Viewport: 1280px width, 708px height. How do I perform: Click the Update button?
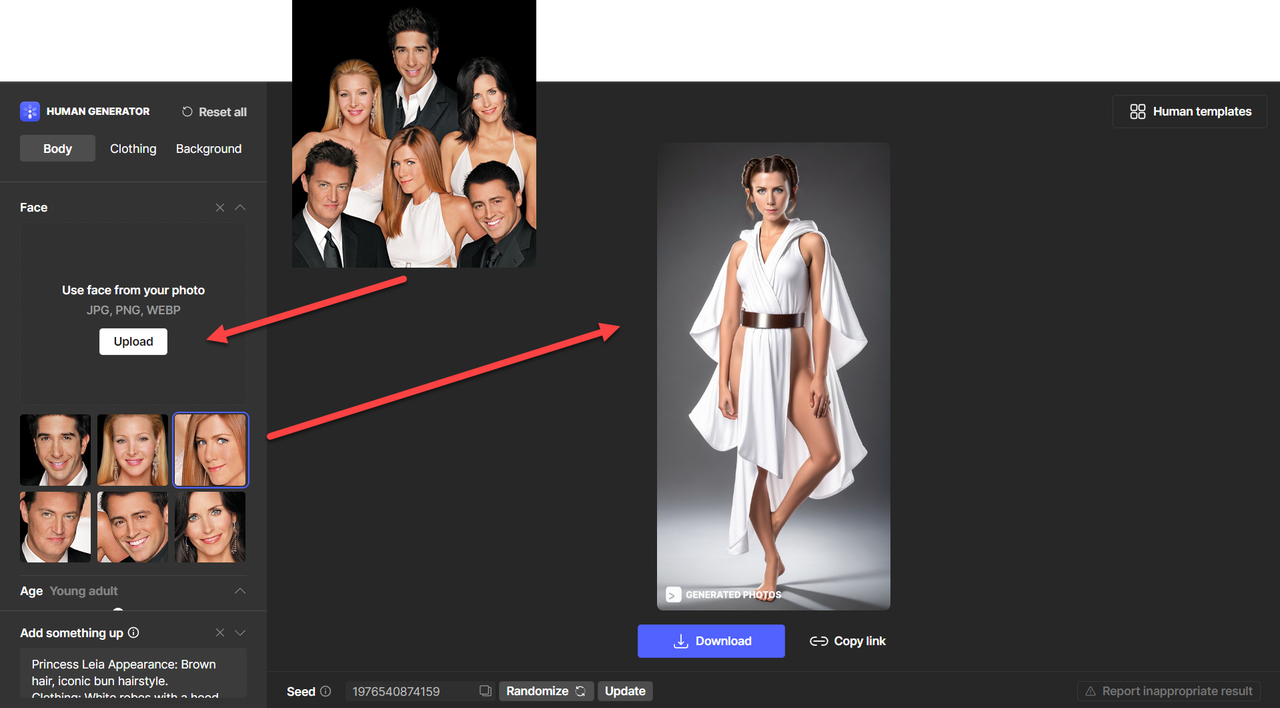pyautogui.click(x=625, y=691)
